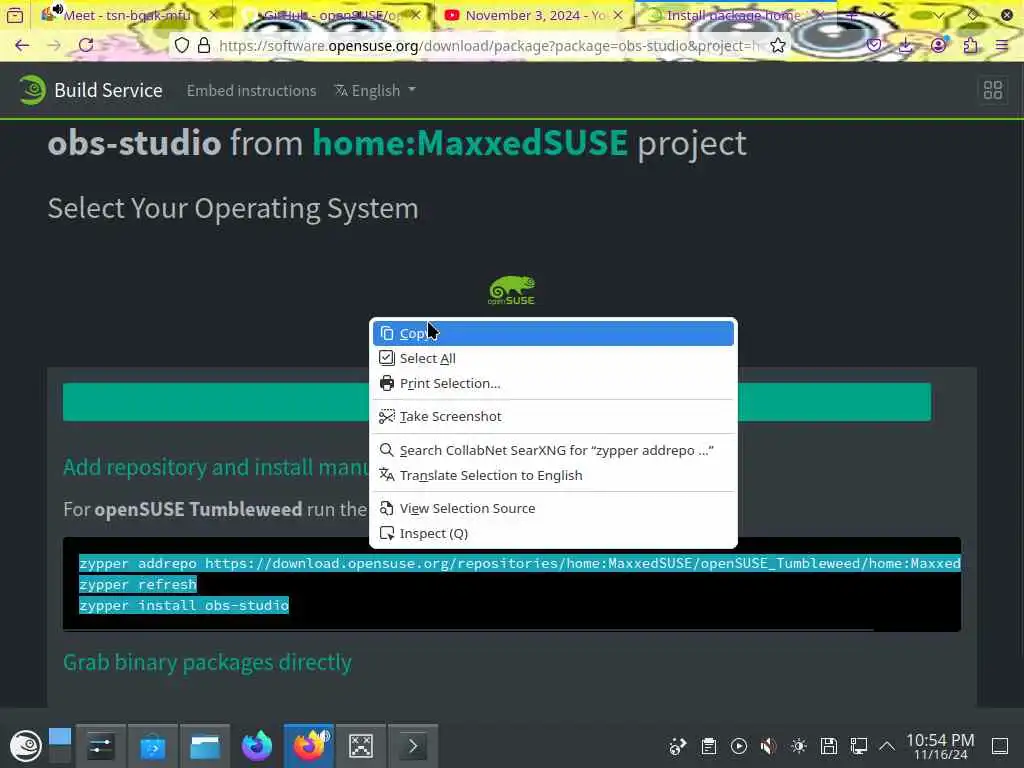Screen dimensions: 1024x768
Task: Click the Add repository and install manually heading
Action: (216, 467)
